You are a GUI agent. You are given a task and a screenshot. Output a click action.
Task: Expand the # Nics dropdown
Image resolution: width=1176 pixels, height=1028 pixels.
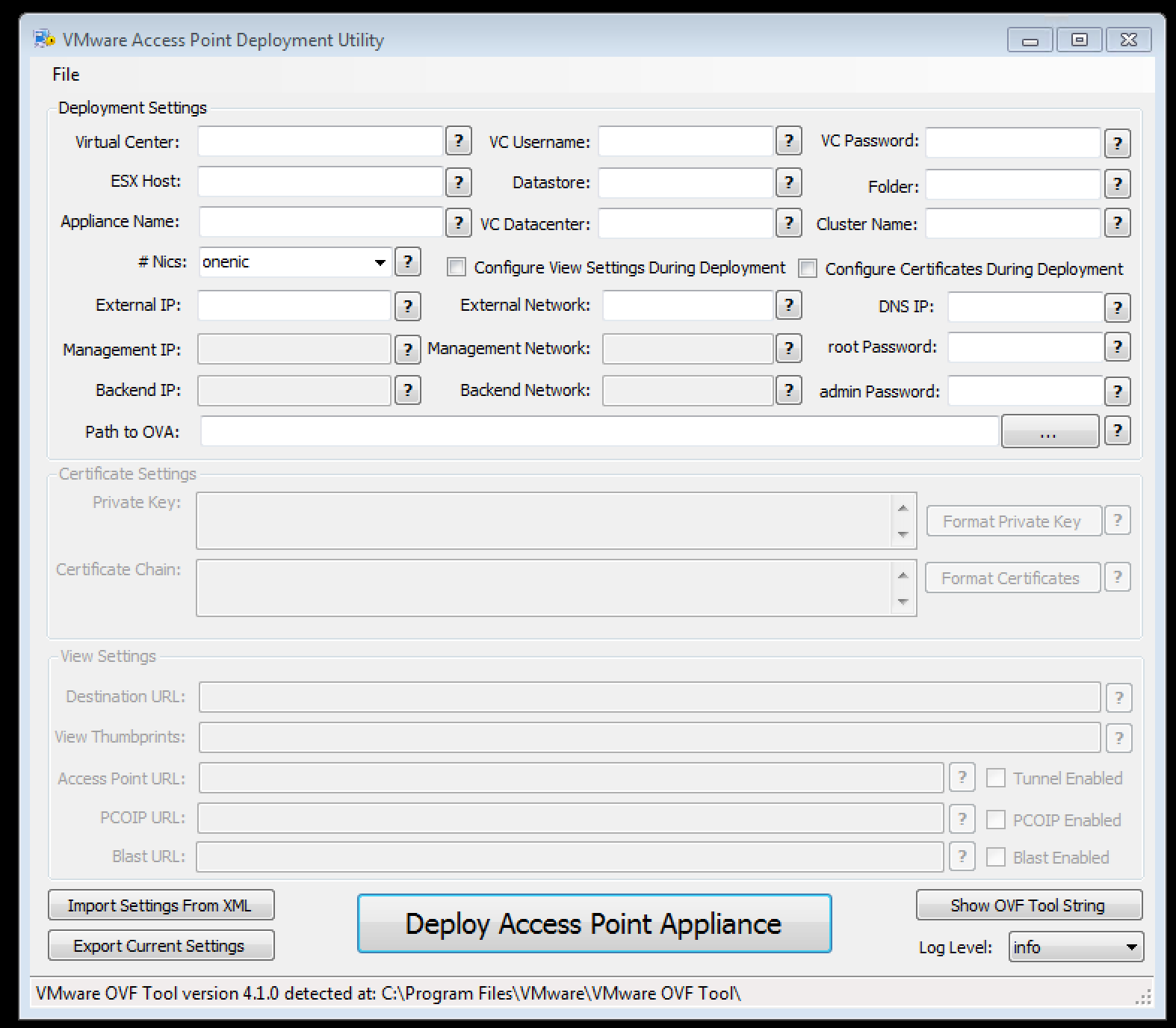tap(380, 262)
